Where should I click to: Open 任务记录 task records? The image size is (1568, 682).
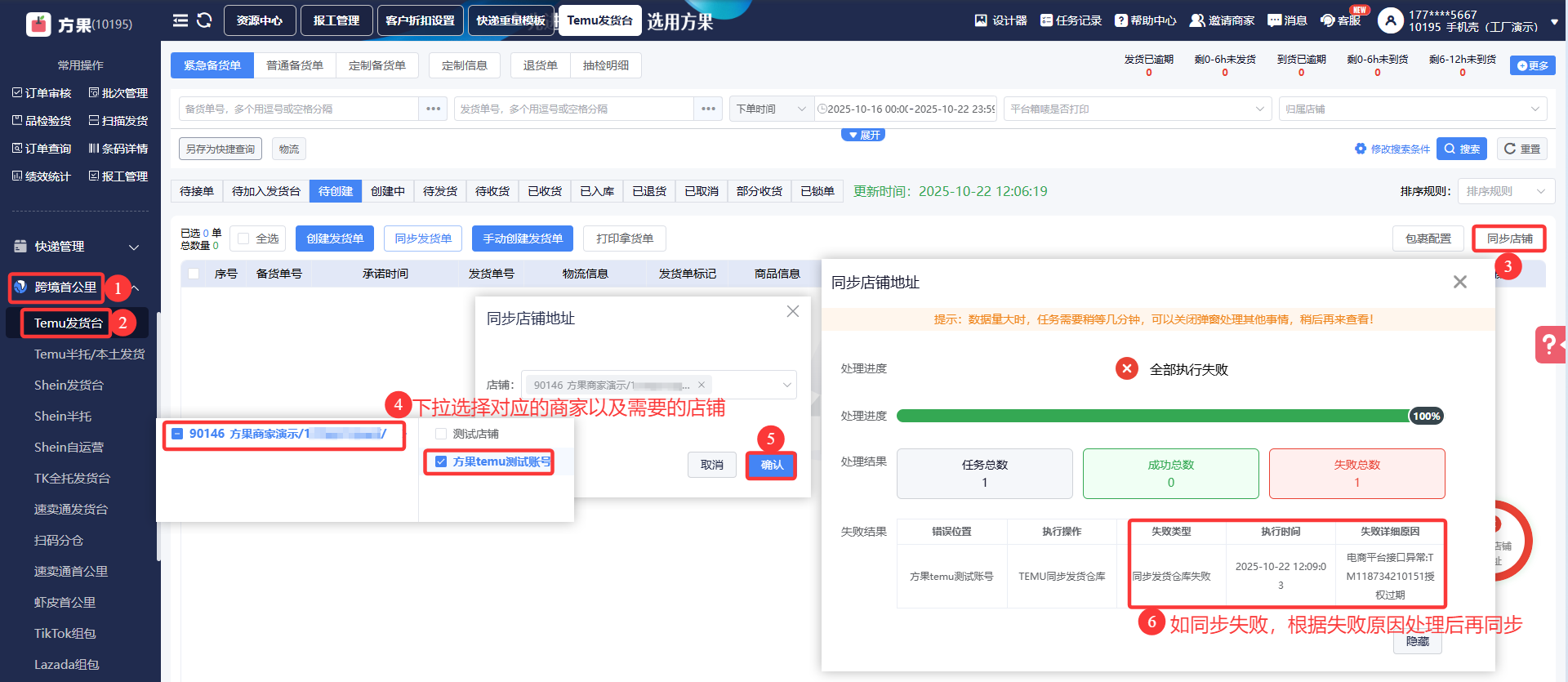[1046, 20]
